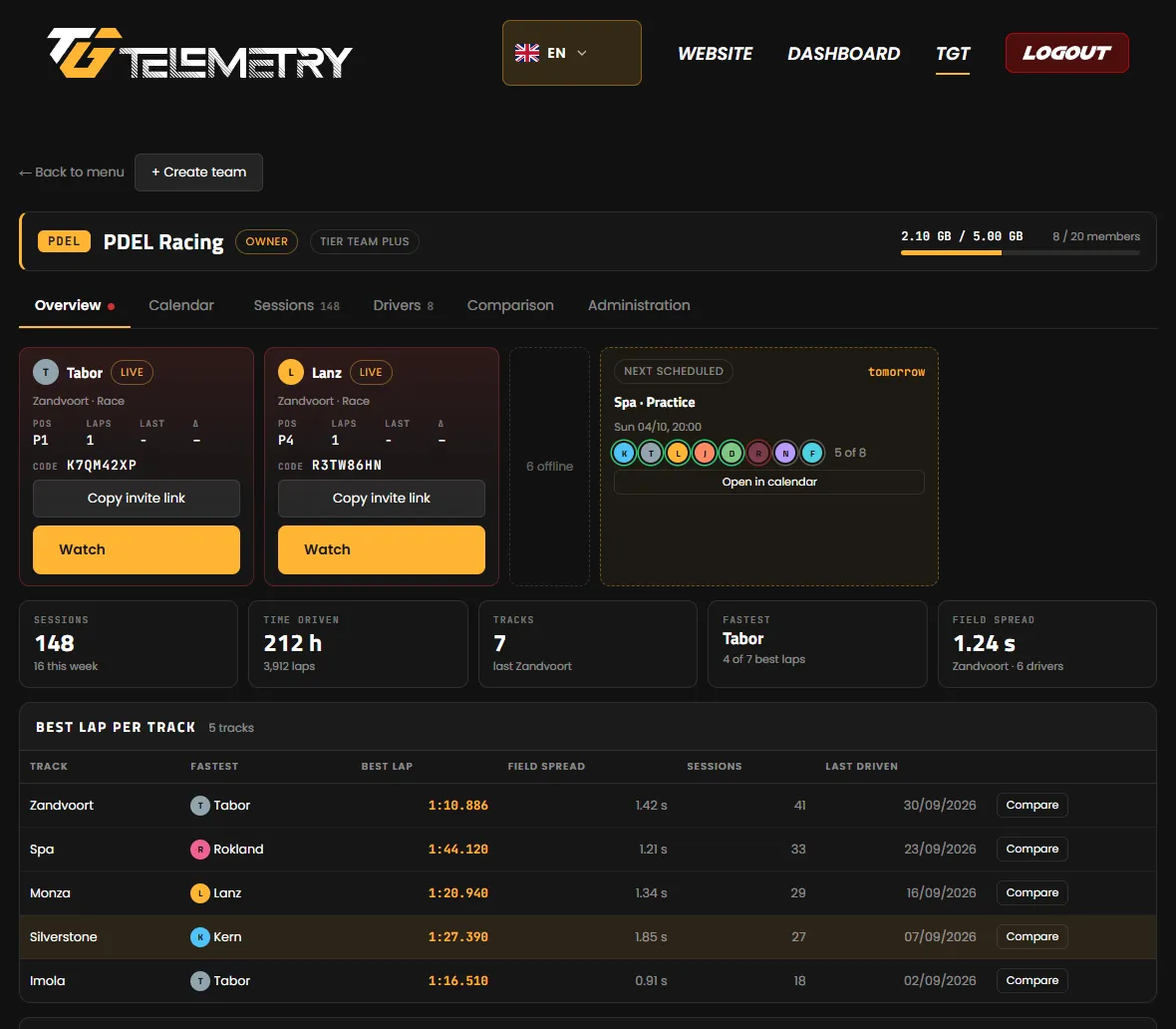
Task: Click Tabor's invite code K7QM42XP
Action: [102, 466]
